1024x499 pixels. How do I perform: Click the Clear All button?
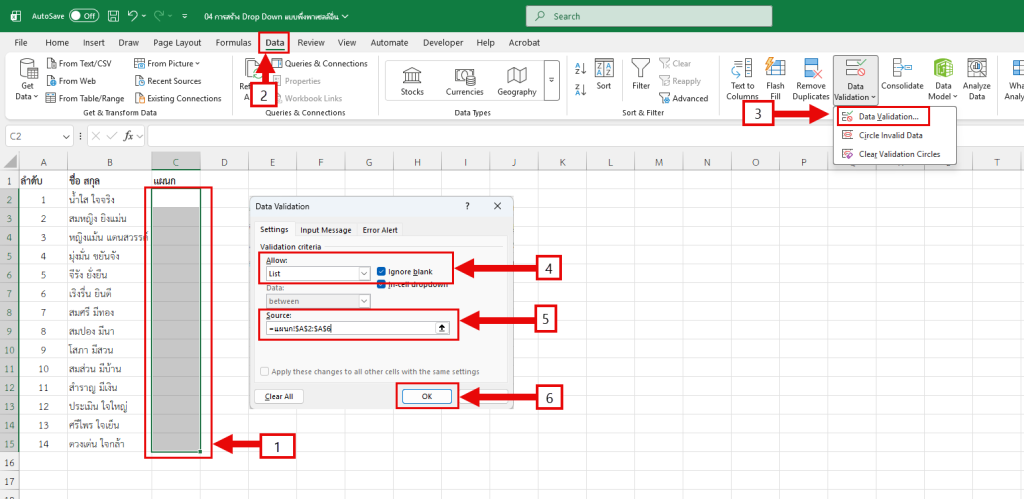coord(279,396)
